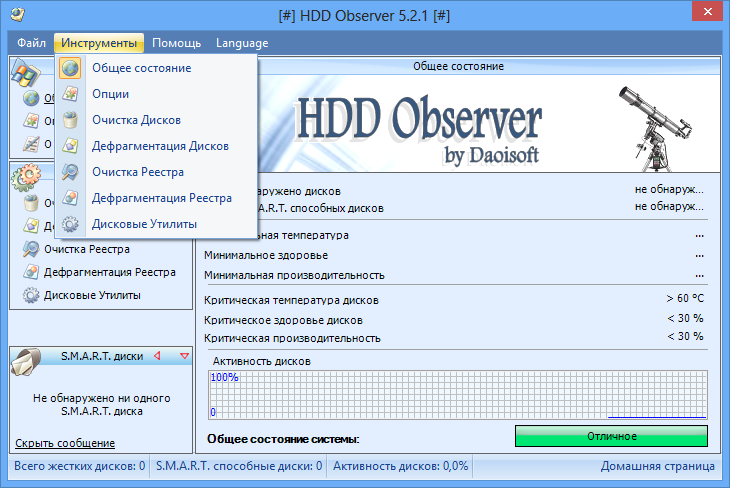
Task: Collapse S.M.A.R.T. panel with down arrow
Action: (x=184, y=356)
